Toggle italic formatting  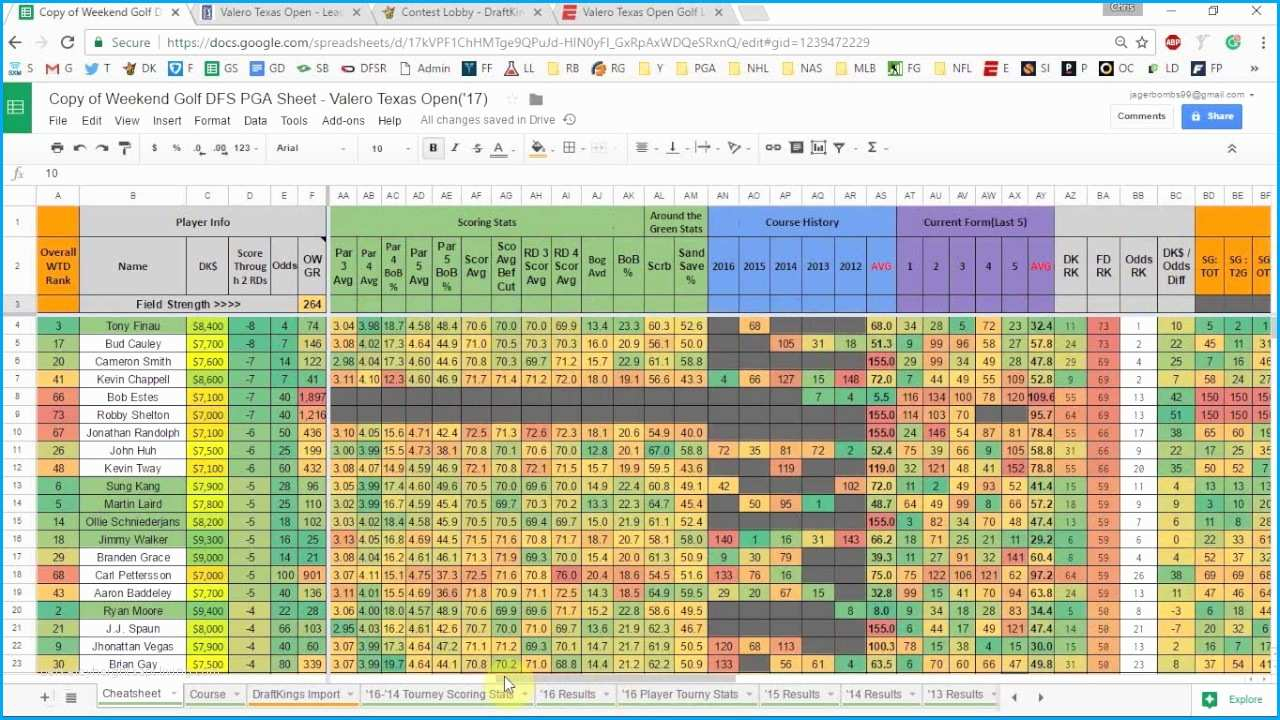tap(455, 148)
